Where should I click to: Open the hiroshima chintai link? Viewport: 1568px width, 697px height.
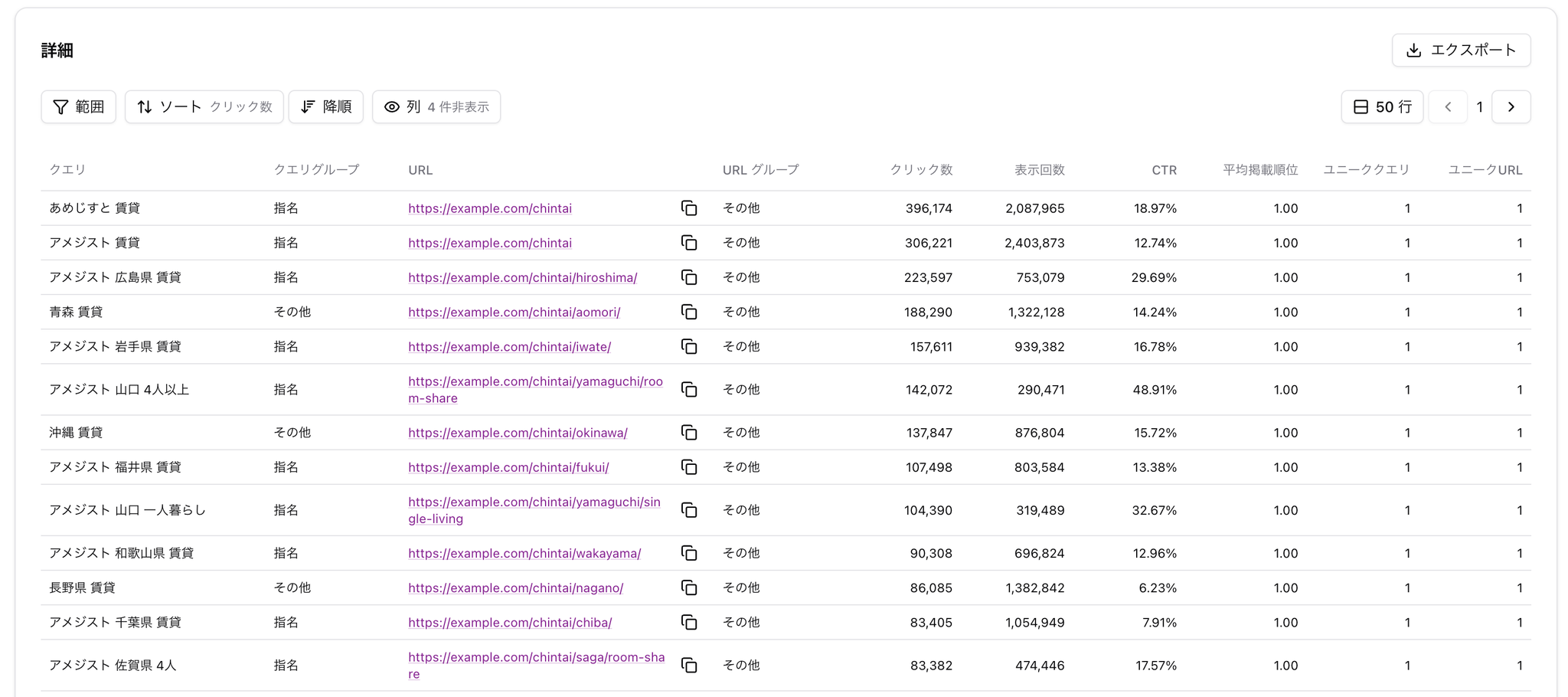(523, 277)
